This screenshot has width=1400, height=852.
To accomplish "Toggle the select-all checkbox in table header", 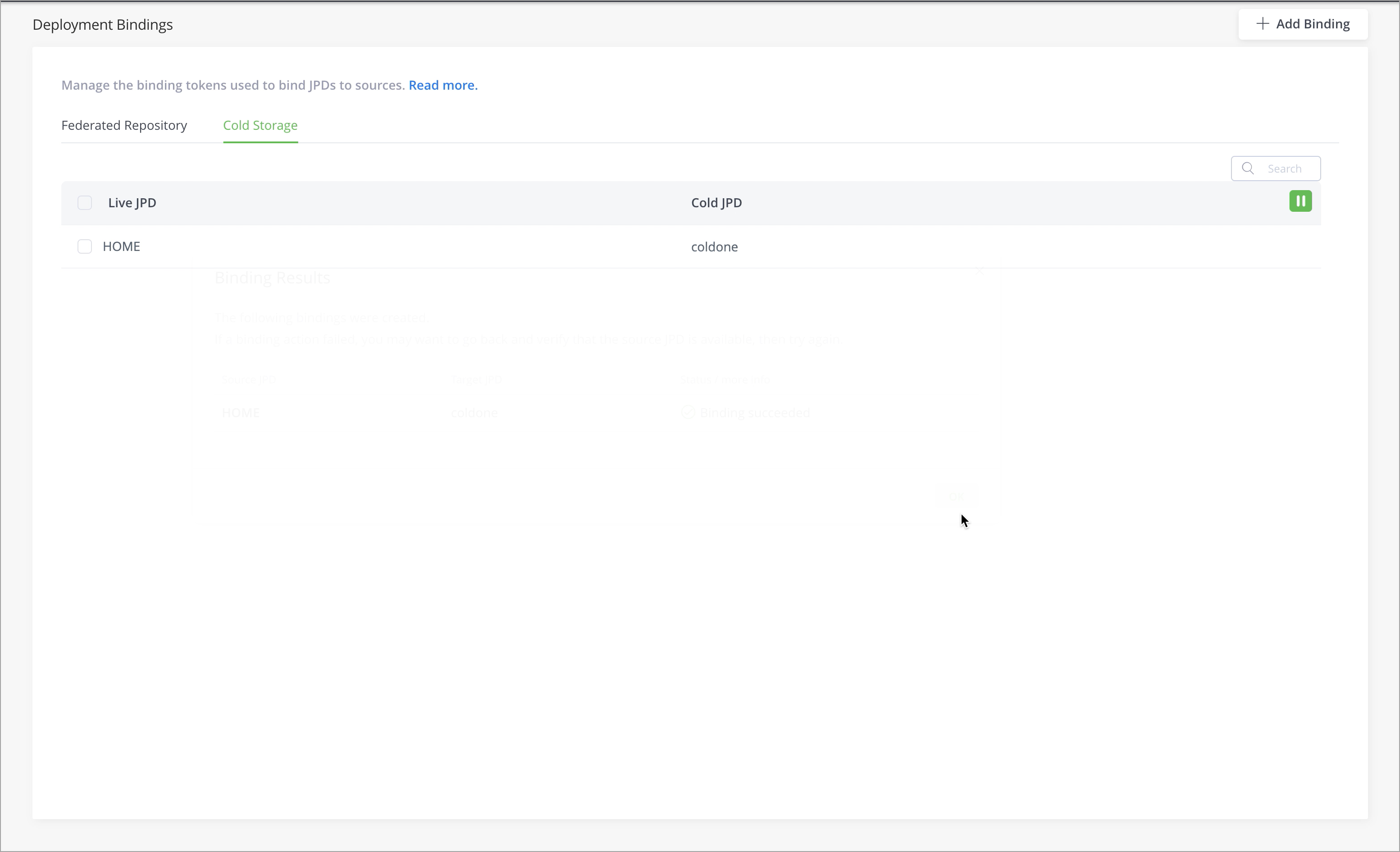I will pyautogui.click(x=85, y=203).
